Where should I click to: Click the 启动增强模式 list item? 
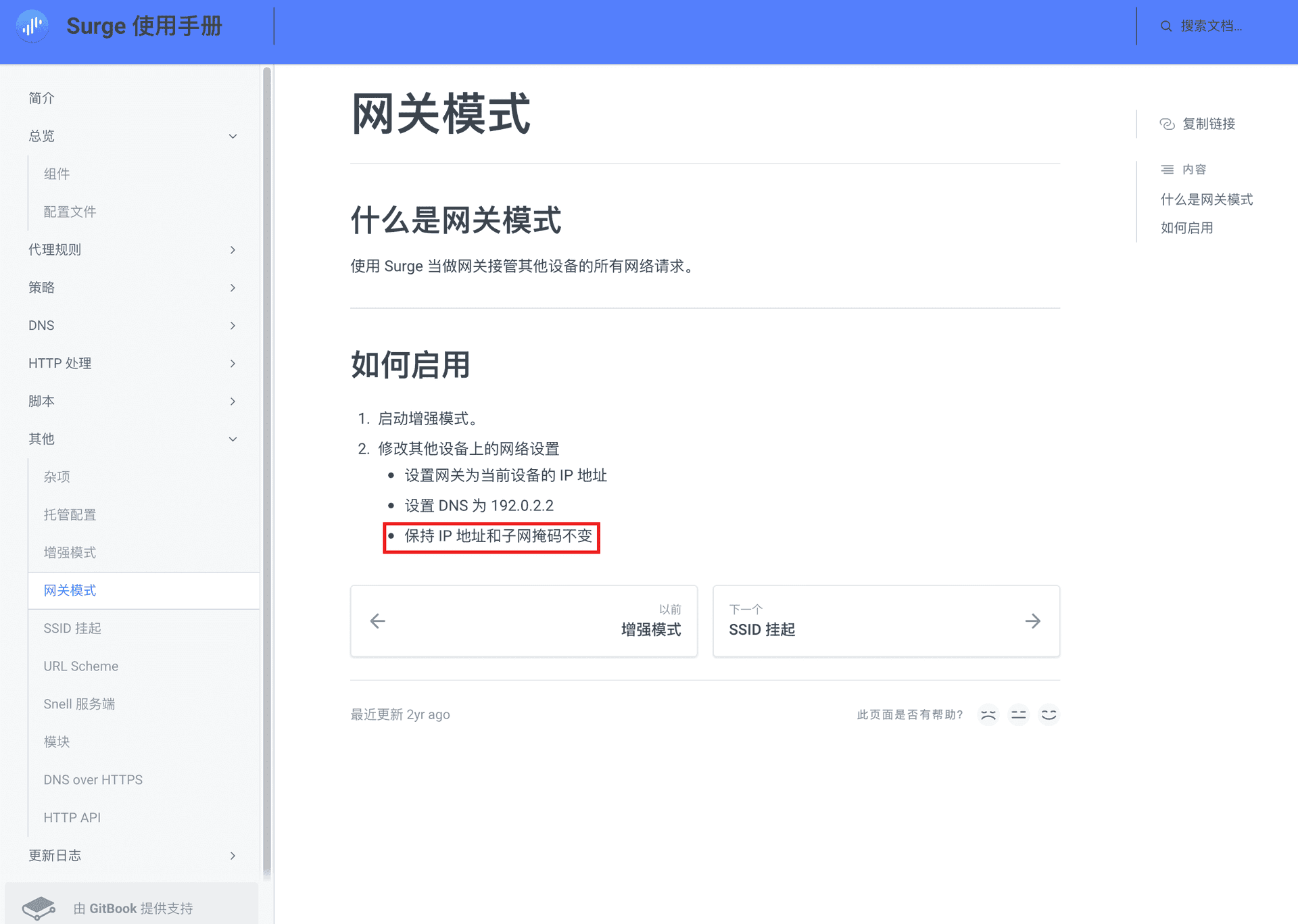point(428,418)
